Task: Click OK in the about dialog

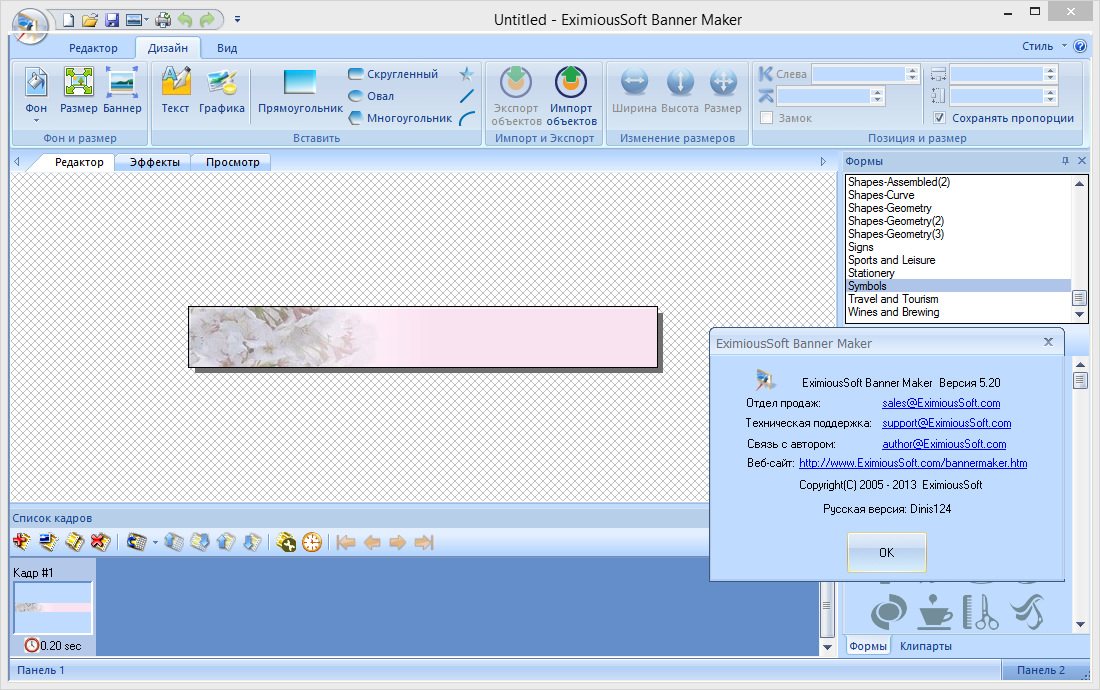Action: [887, 553]
